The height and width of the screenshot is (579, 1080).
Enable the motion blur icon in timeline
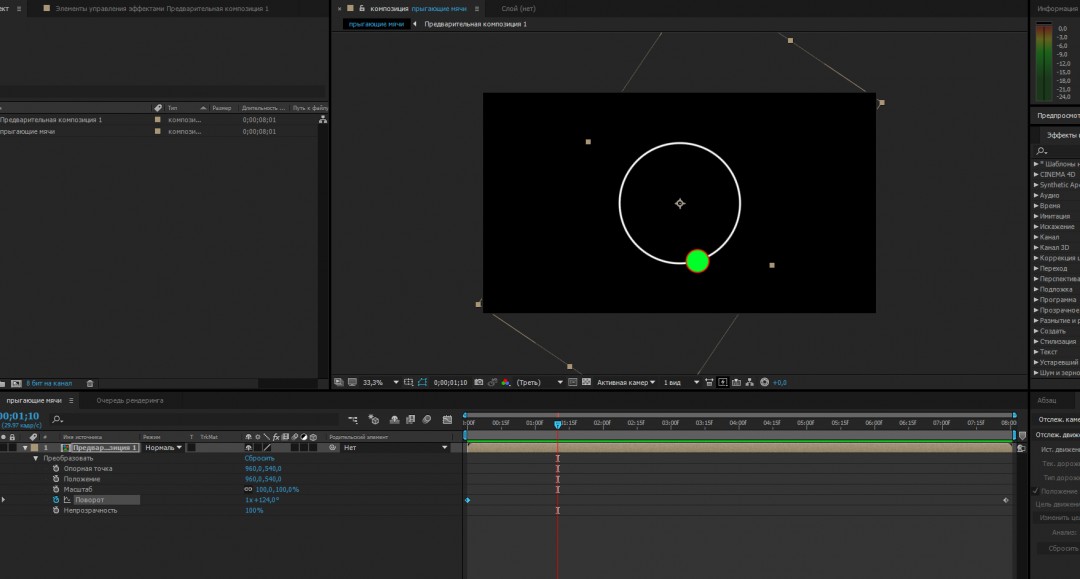tap(427, 419)
